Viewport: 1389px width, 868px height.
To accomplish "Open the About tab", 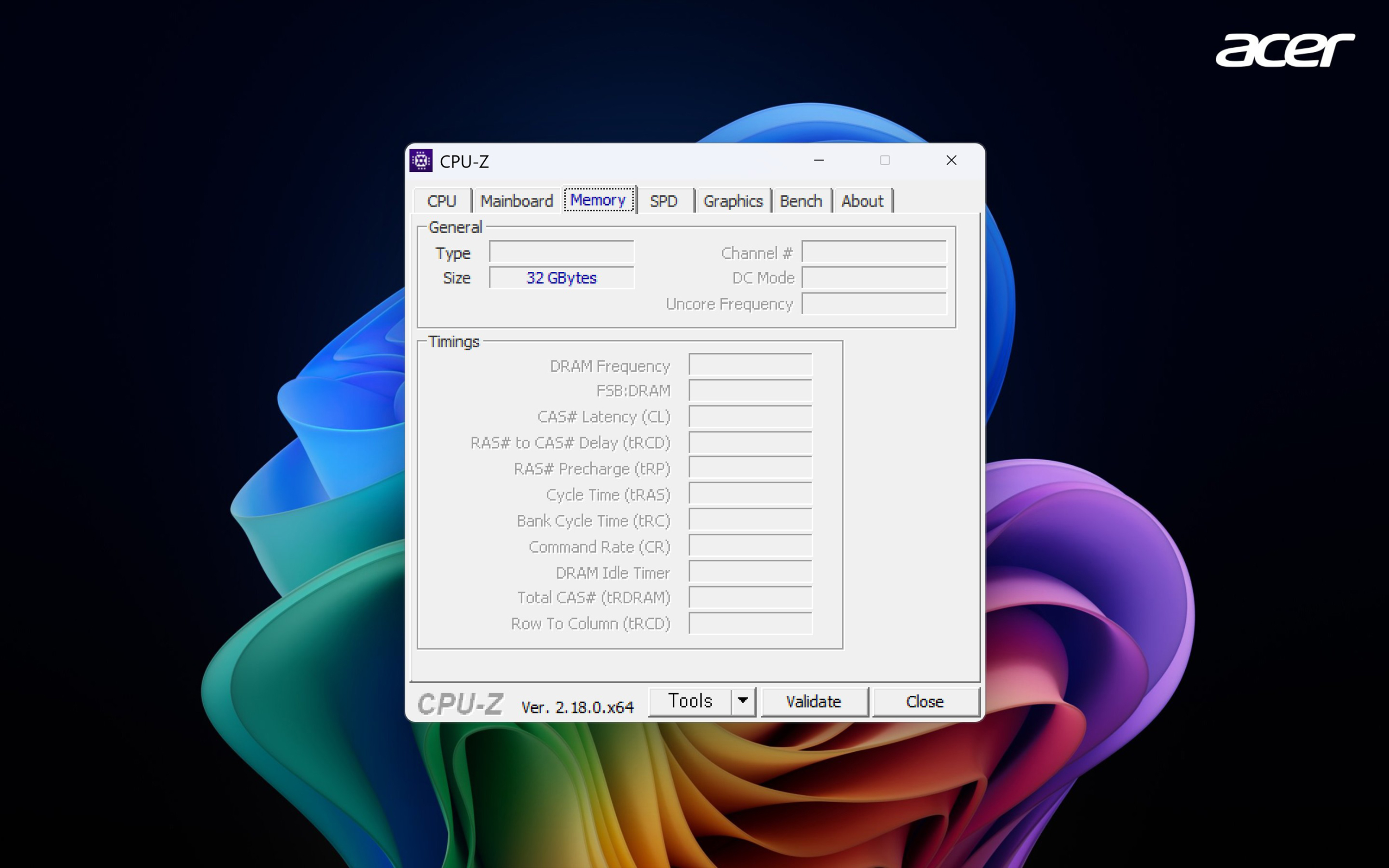I will (862, 201).
